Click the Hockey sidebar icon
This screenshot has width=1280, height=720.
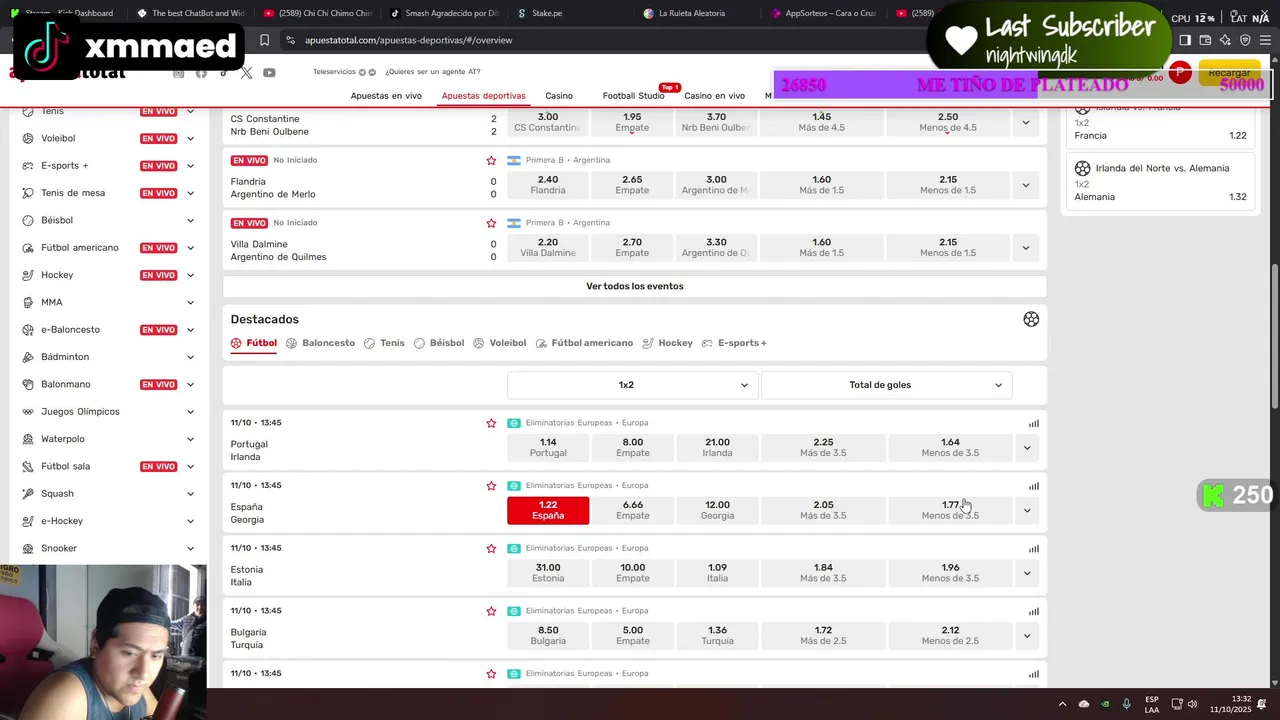coord(28,275)
